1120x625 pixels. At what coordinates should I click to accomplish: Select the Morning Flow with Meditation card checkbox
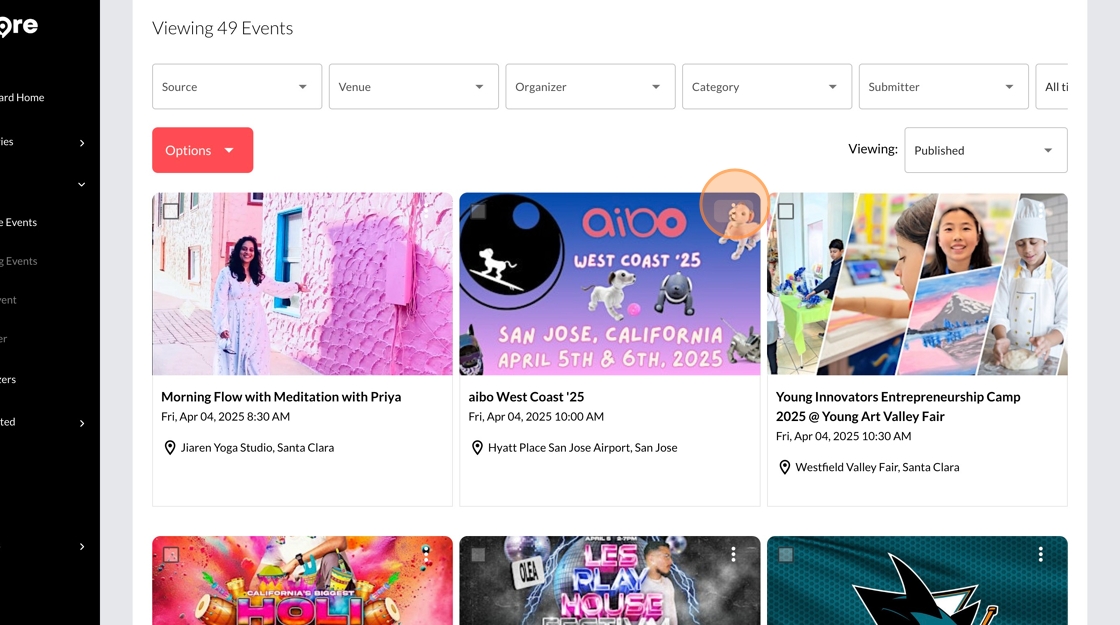click(171, 211)
